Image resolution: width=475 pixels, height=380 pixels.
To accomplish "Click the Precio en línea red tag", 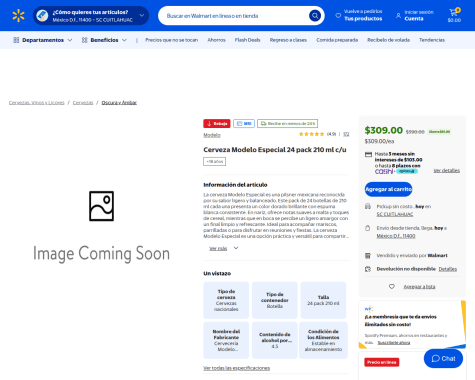I will [382, 362].
